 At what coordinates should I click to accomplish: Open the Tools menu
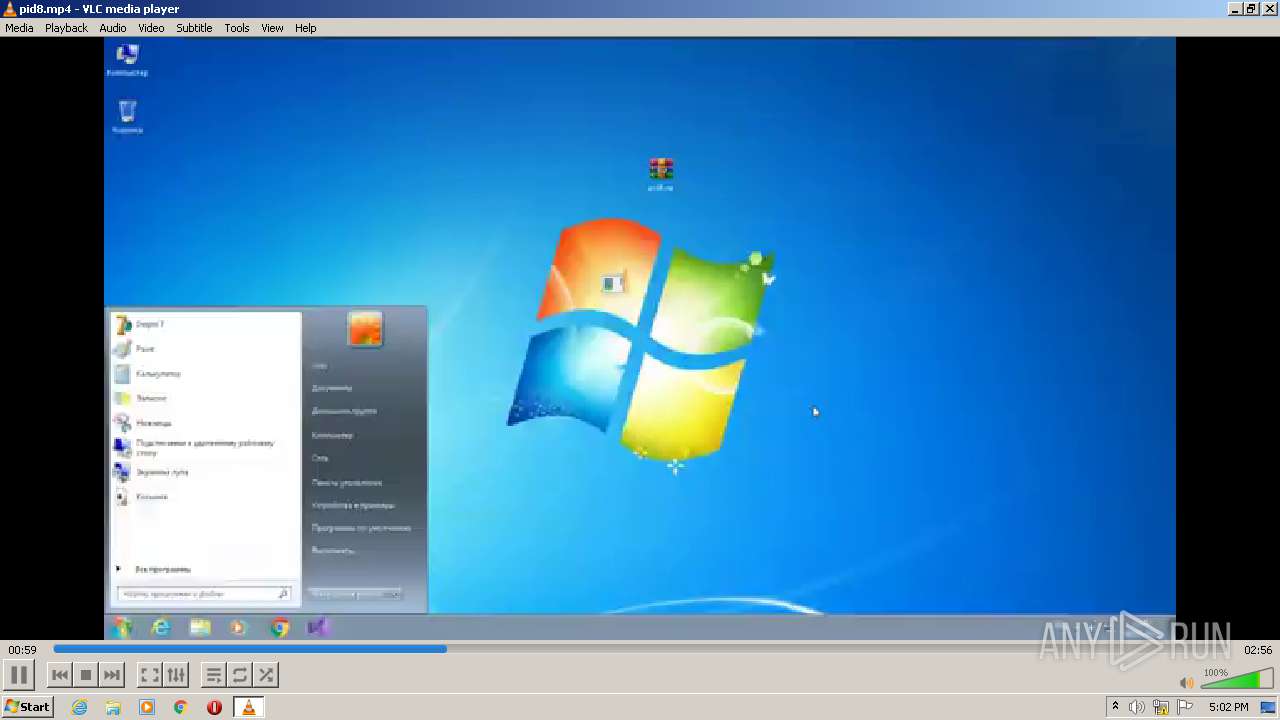[237, 28]
